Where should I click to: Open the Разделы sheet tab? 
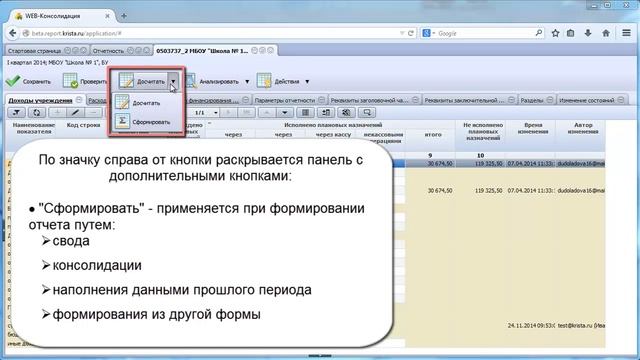[x=532, y=100]
